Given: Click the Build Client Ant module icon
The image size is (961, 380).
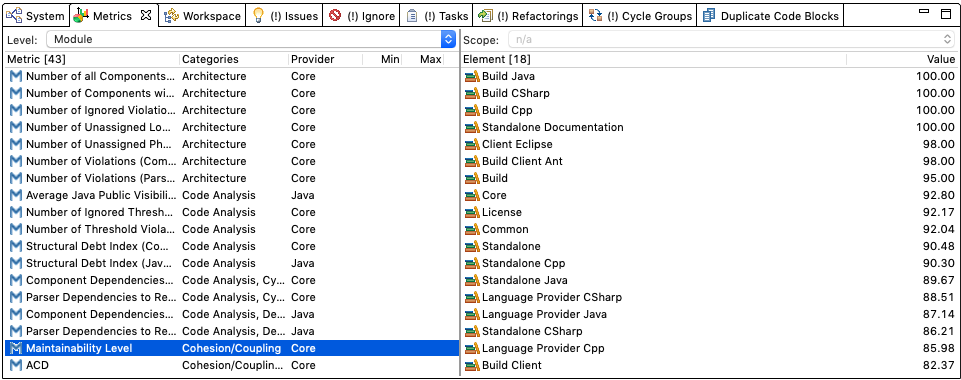Looking at the screenshot, I should pos(471,161).
